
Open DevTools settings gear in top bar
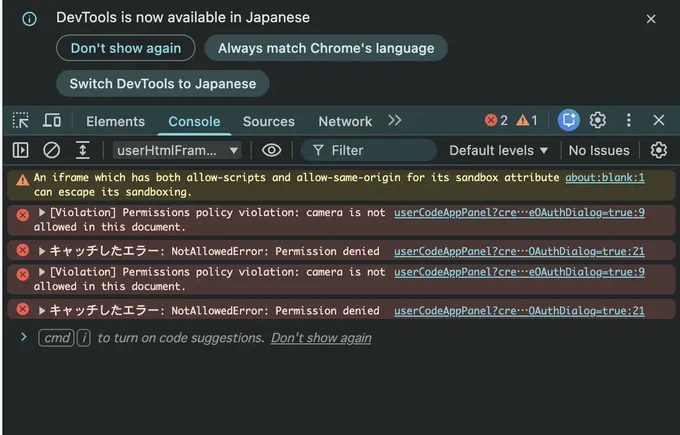click(598, 120)
